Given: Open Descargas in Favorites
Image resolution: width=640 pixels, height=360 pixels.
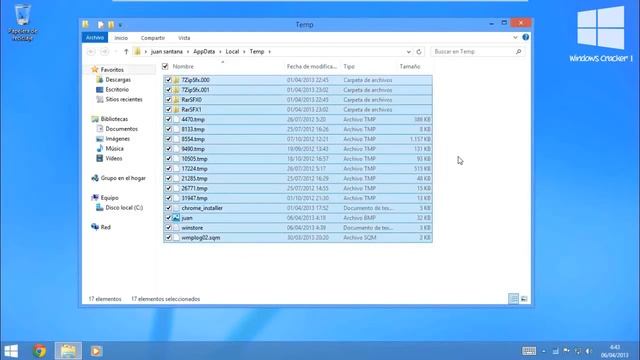Looking at the screenshot, I should coord(118,80).
